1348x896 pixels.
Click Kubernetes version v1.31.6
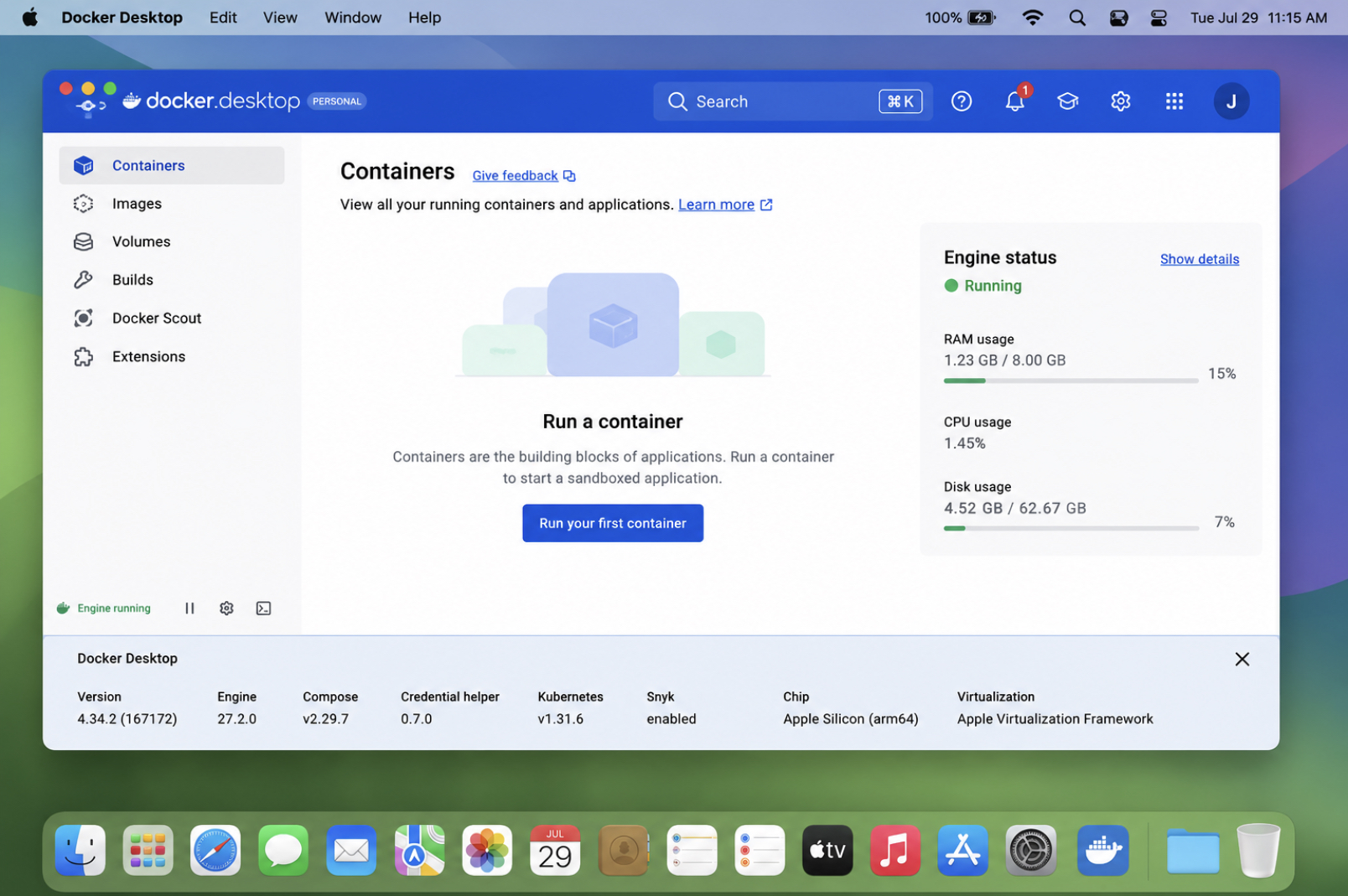pyautogui.click(x=561, y=719)
